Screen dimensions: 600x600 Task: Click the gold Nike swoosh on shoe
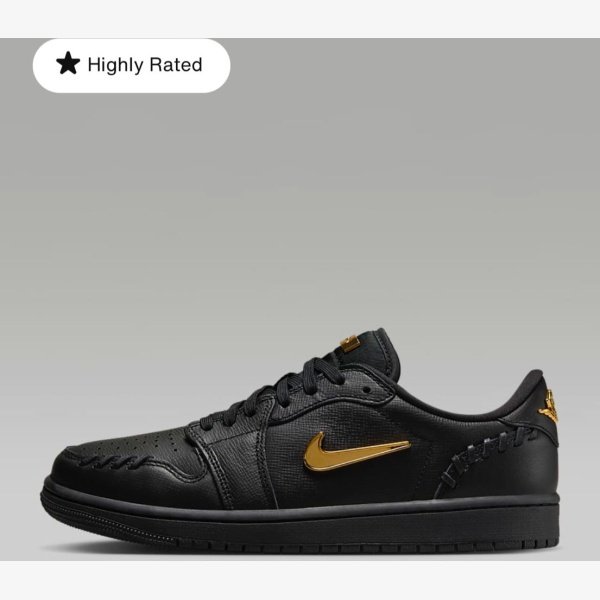[x=356, y=452]
